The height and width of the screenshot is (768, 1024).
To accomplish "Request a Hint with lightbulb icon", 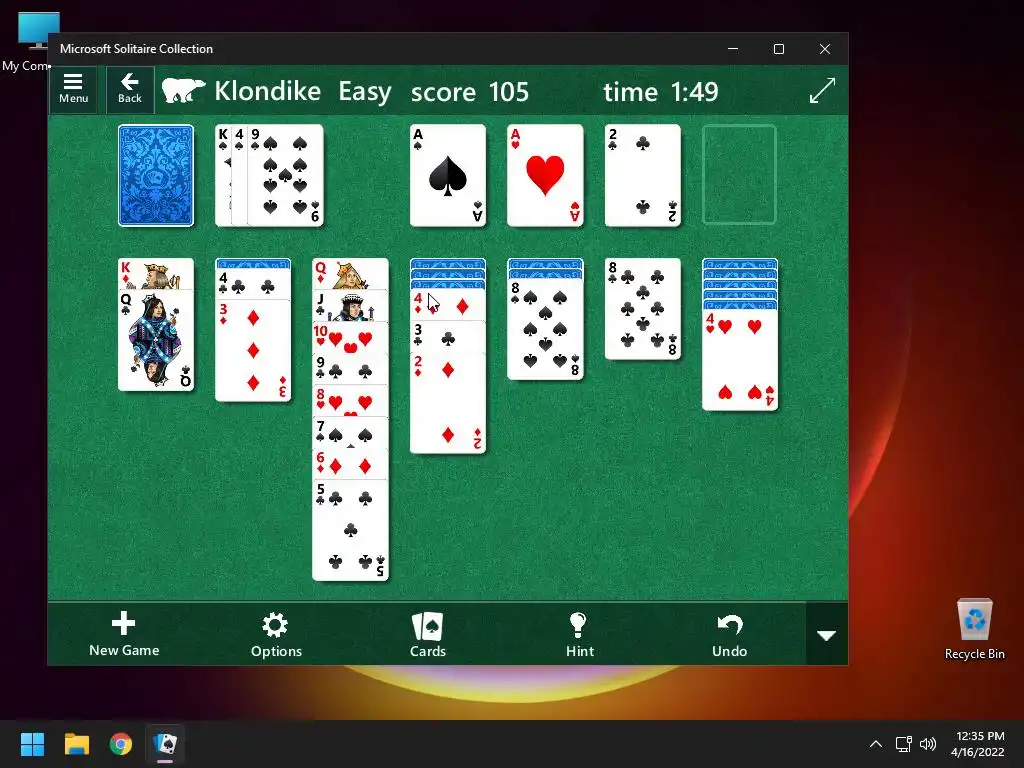I will pyautogui.click(x=579, y=634).
